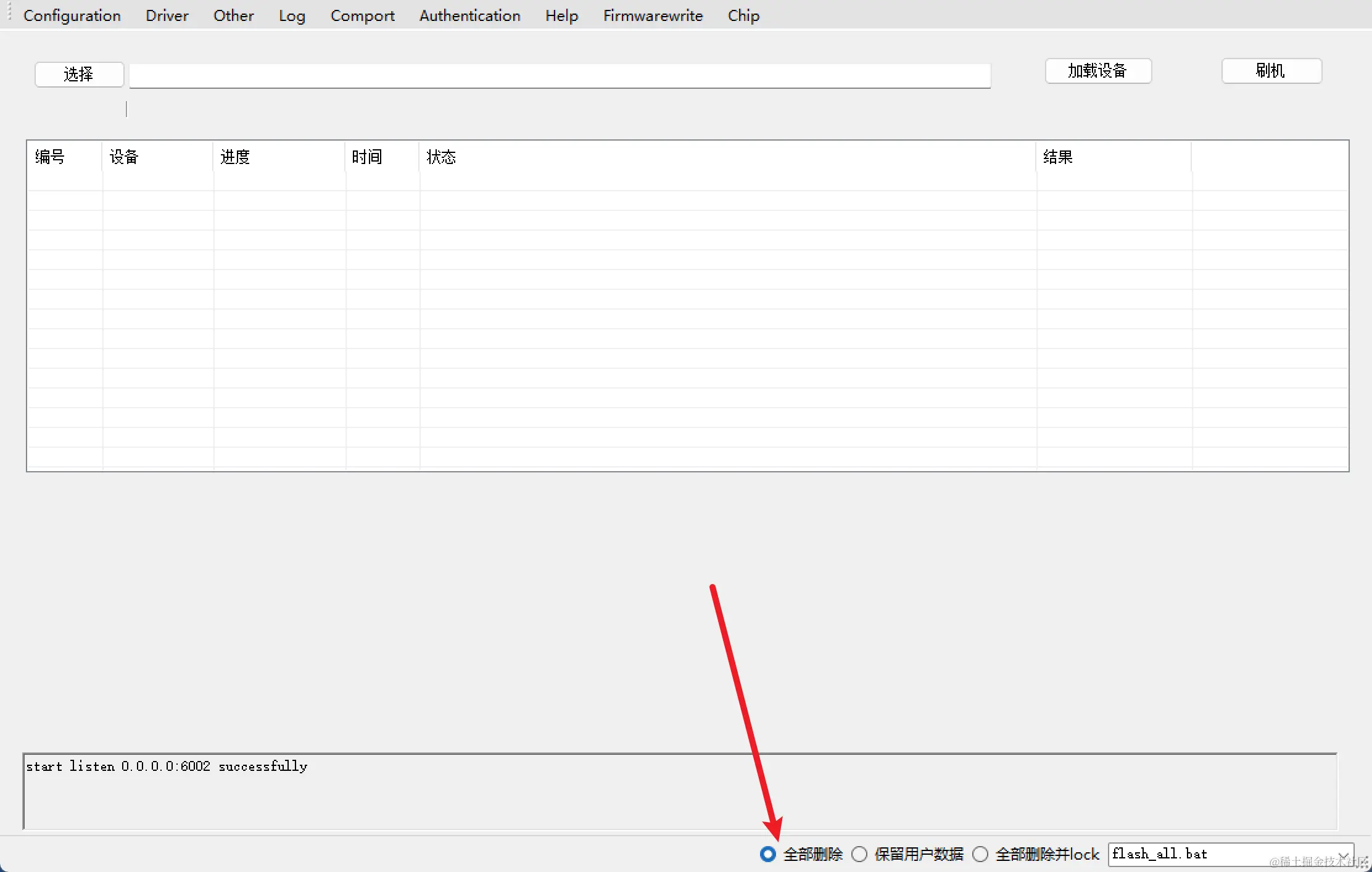Expand the flash_all.bat dropdown
Image resolution: width=1372 pixels, height=872 pixels.
pos(1342,855)
